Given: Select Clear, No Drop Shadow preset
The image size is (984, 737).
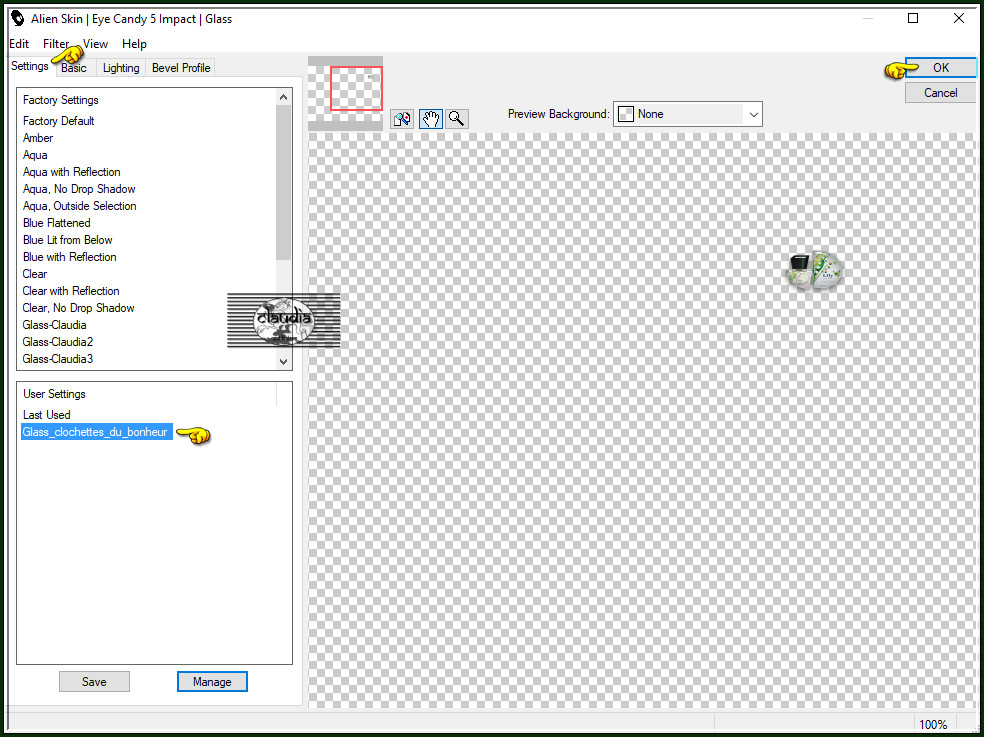Looking at the screenshot, I should coord(78,308).
